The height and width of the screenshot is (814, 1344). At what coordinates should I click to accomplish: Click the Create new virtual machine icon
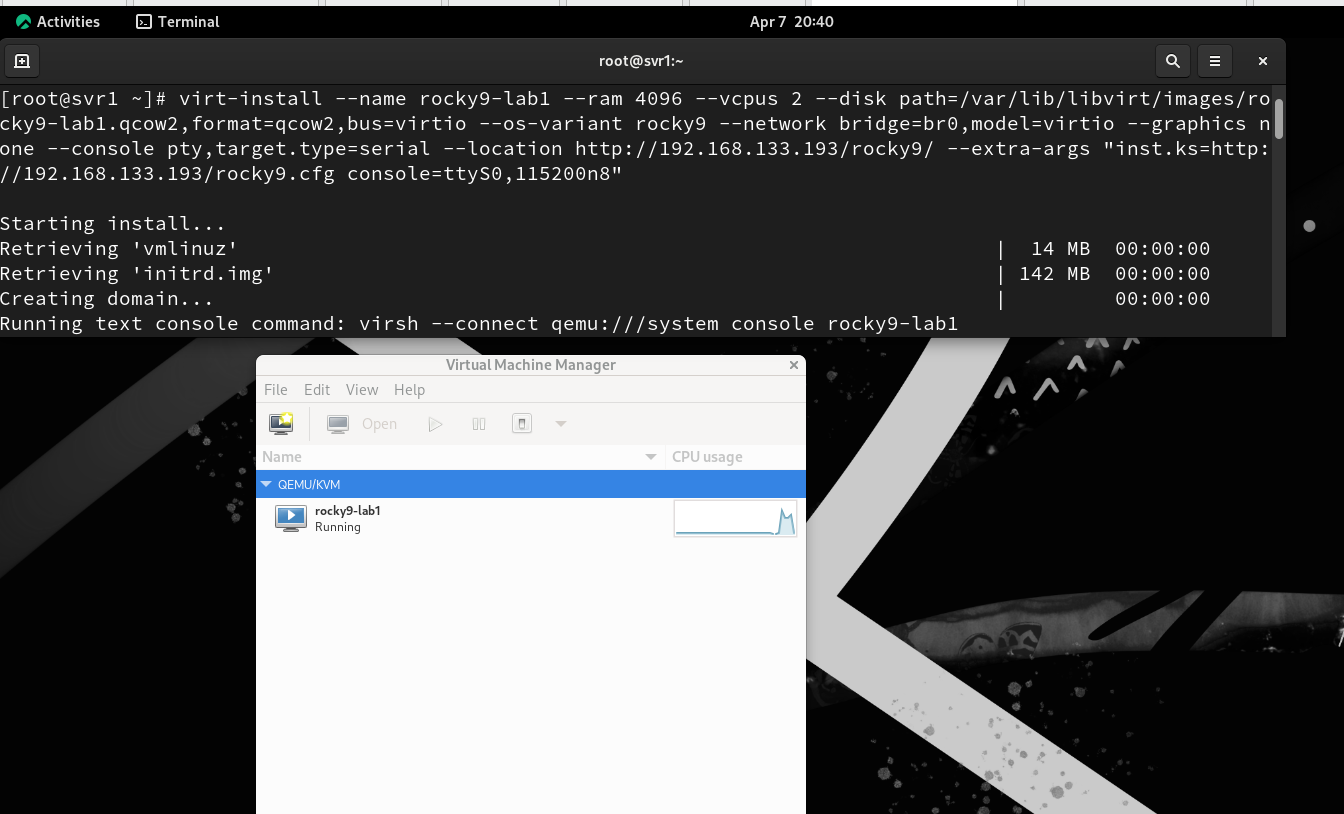click(281, 424)
